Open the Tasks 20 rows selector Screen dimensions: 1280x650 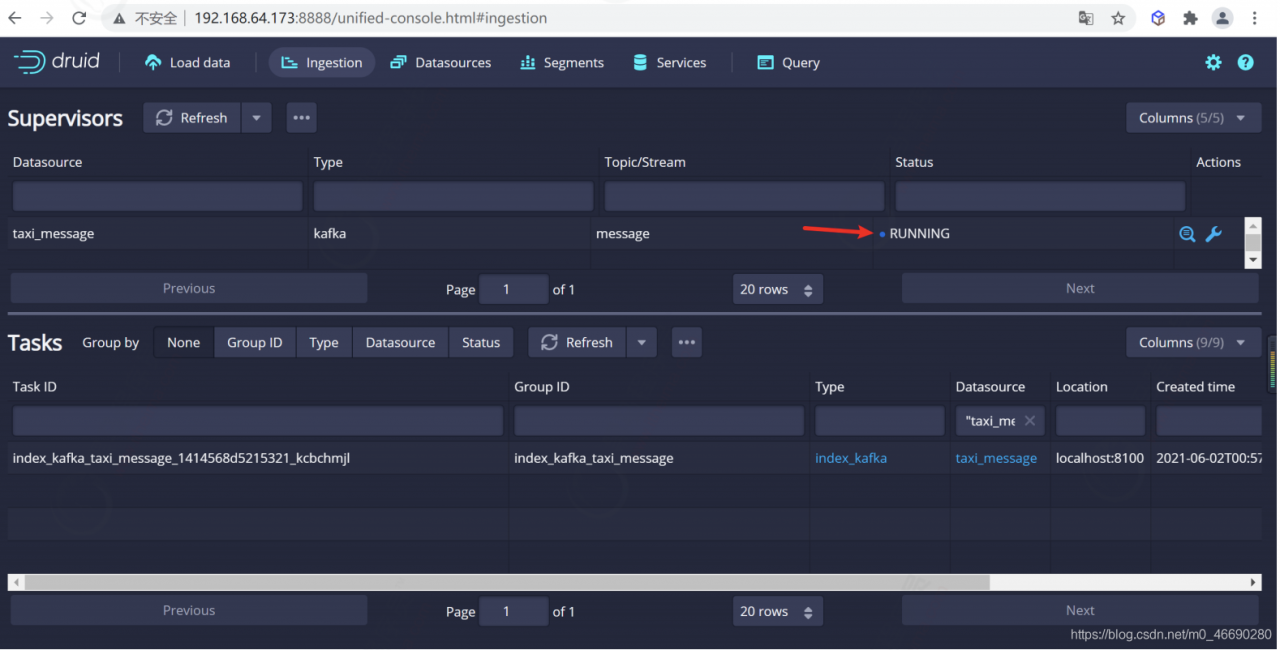[x=778, y=611]
